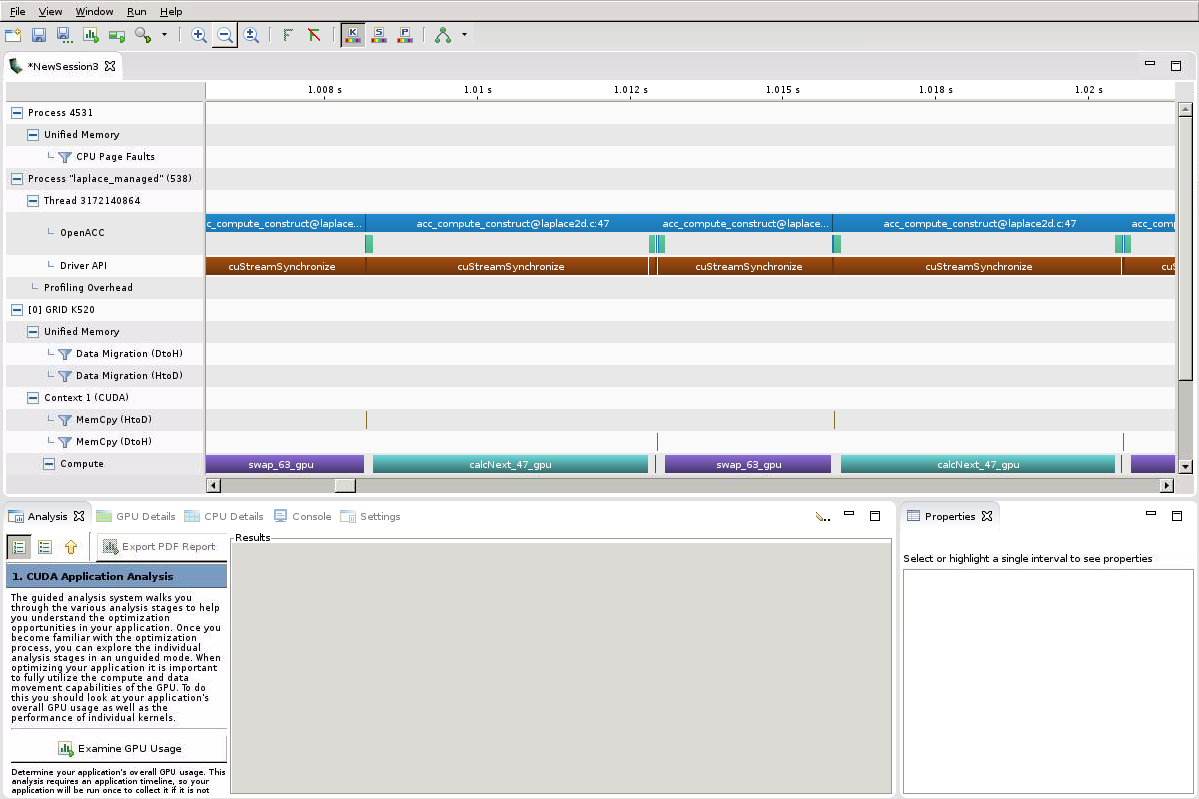
Task: Click the new session toolbar icon
Action: [x=13, y=35]
